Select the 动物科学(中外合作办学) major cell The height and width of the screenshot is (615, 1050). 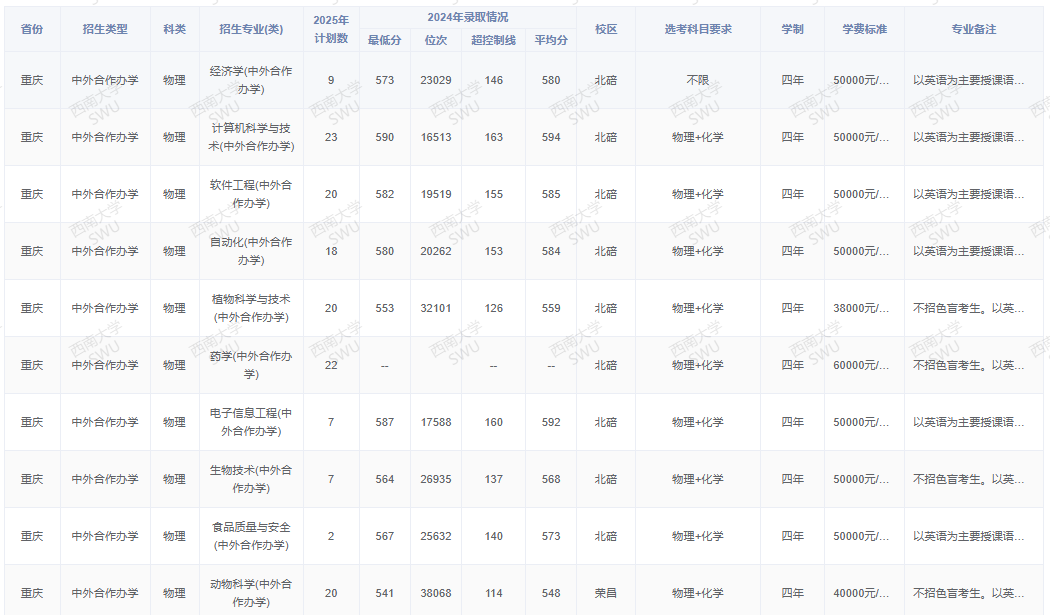click(251, 593)
